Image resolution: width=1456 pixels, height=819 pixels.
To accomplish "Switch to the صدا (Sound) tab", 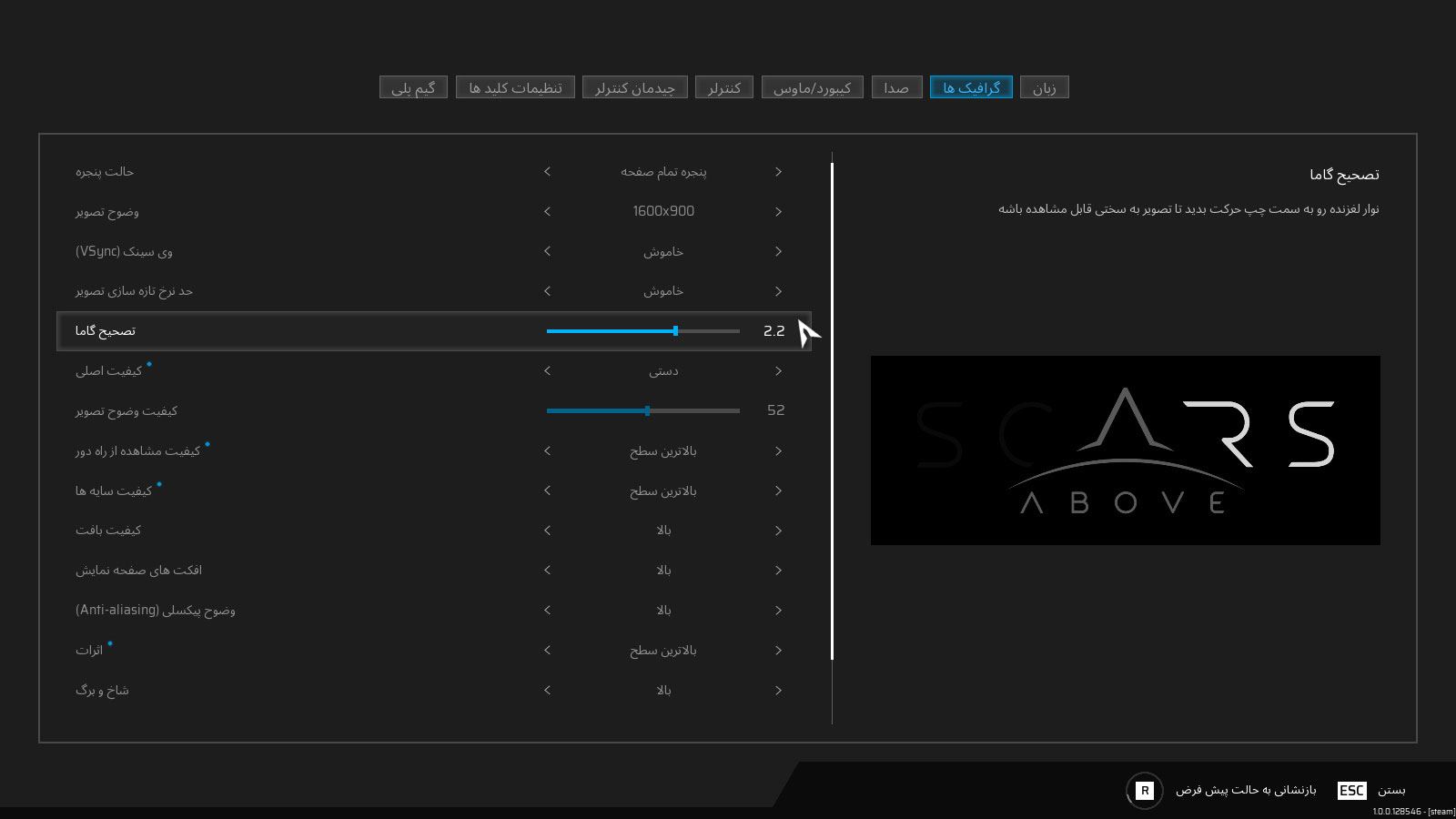I will (x=896, y=87).
